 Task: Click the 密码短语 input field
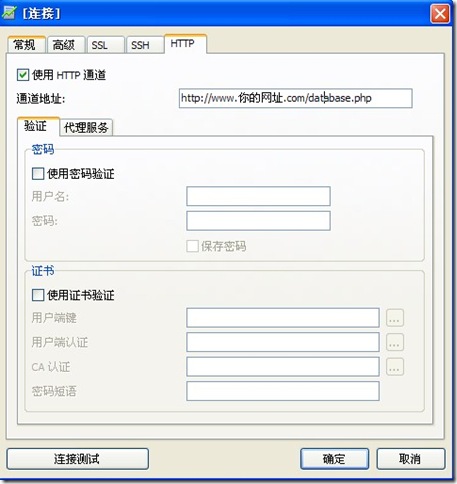[x=283, y=391]
